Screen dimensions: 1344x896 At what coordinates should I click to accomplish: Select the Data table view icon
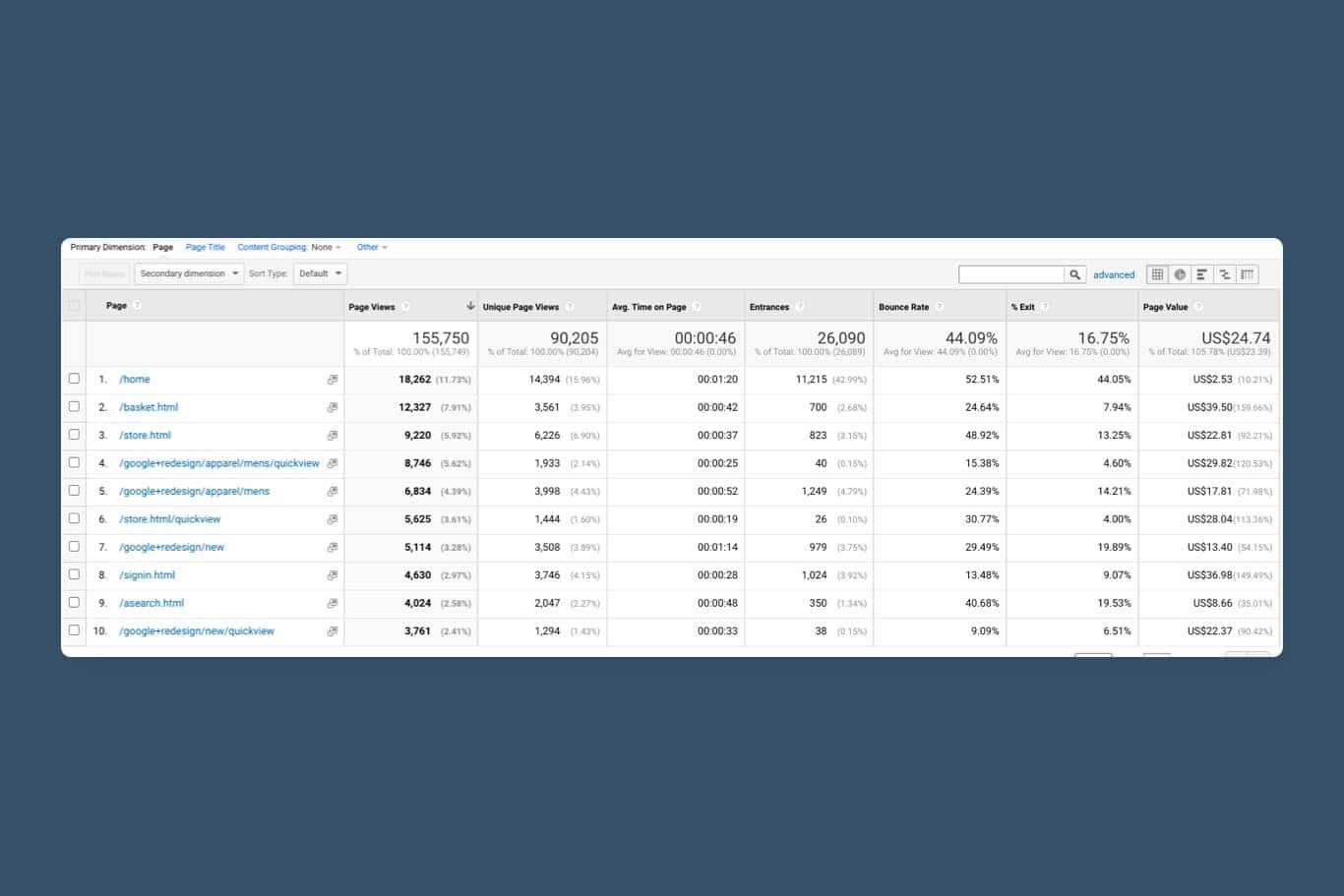point(1157,274)
